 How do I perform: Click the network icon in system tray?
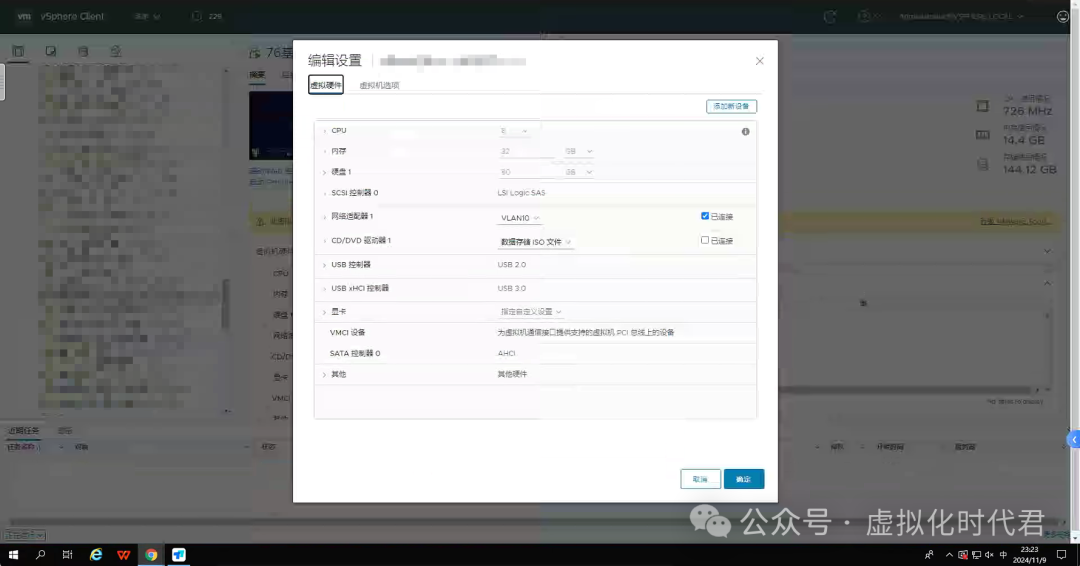(976, 554)
